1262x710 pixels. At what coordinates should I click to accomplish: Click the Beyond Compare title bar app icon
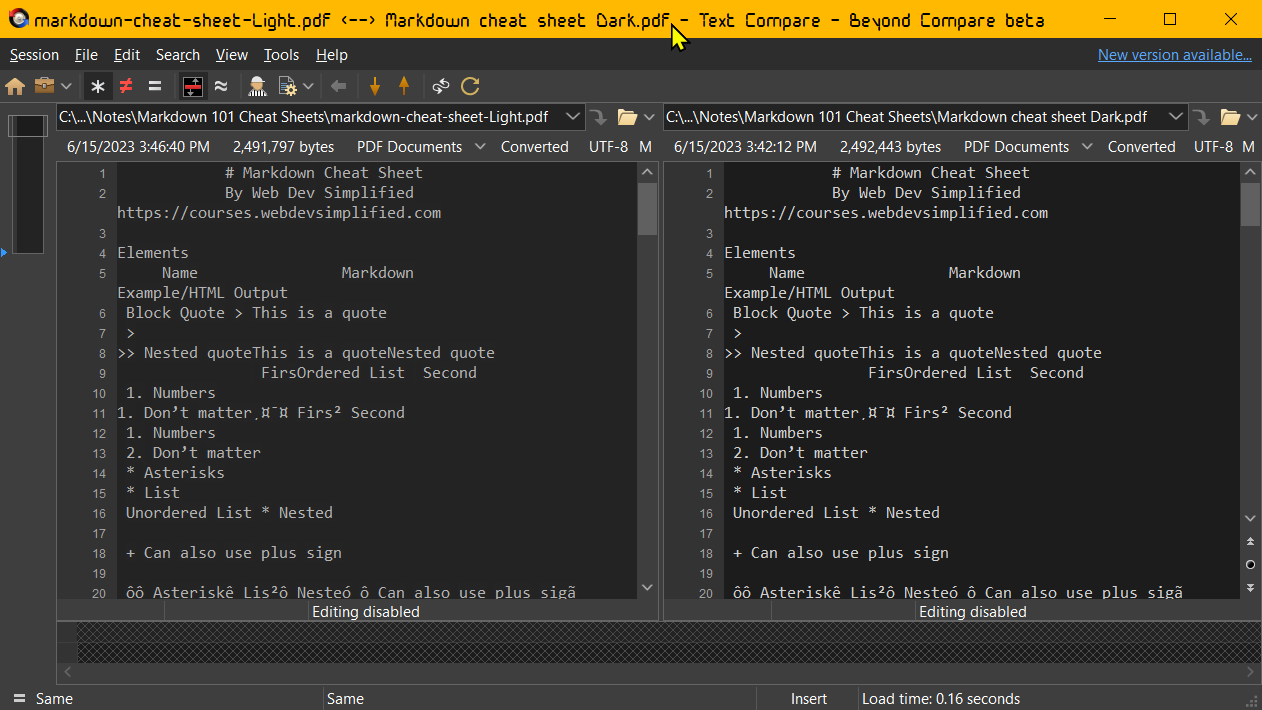click(x=18, y=19)
